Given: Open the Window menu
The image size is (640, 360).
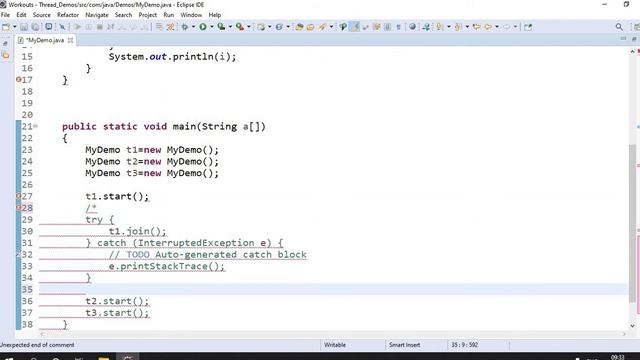Looking at the screenshot, I should (x=191, y=15).
